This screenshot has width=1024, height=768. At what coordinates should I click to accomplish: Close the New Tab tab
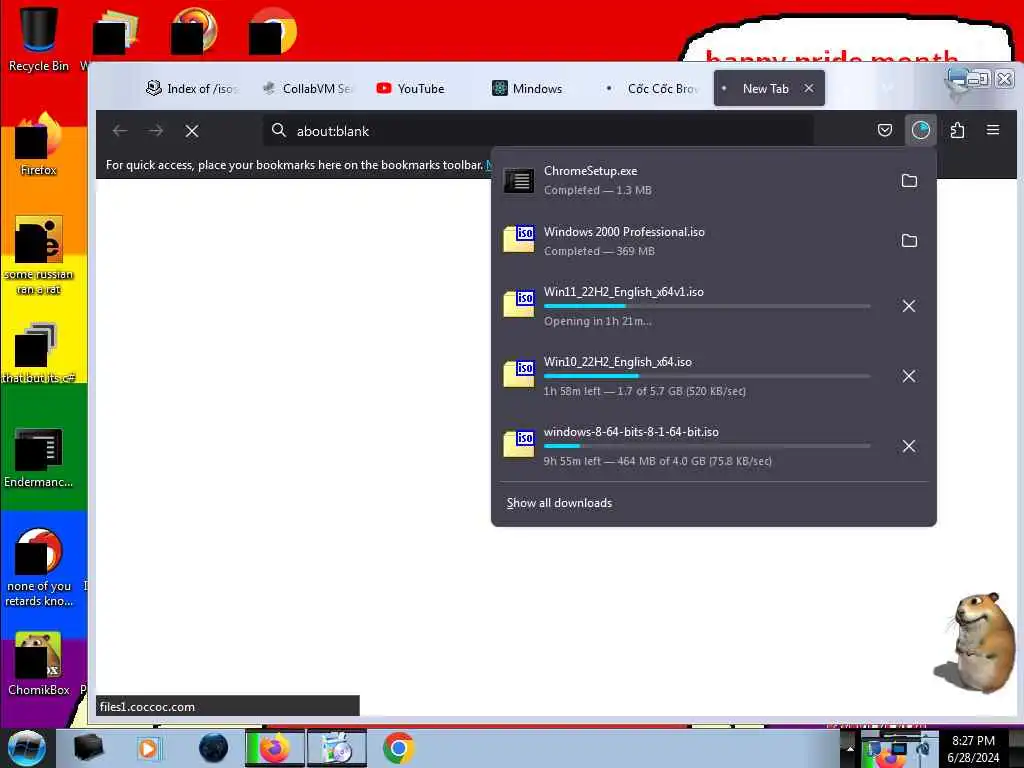pyautogui.click(x=808, y=88)
